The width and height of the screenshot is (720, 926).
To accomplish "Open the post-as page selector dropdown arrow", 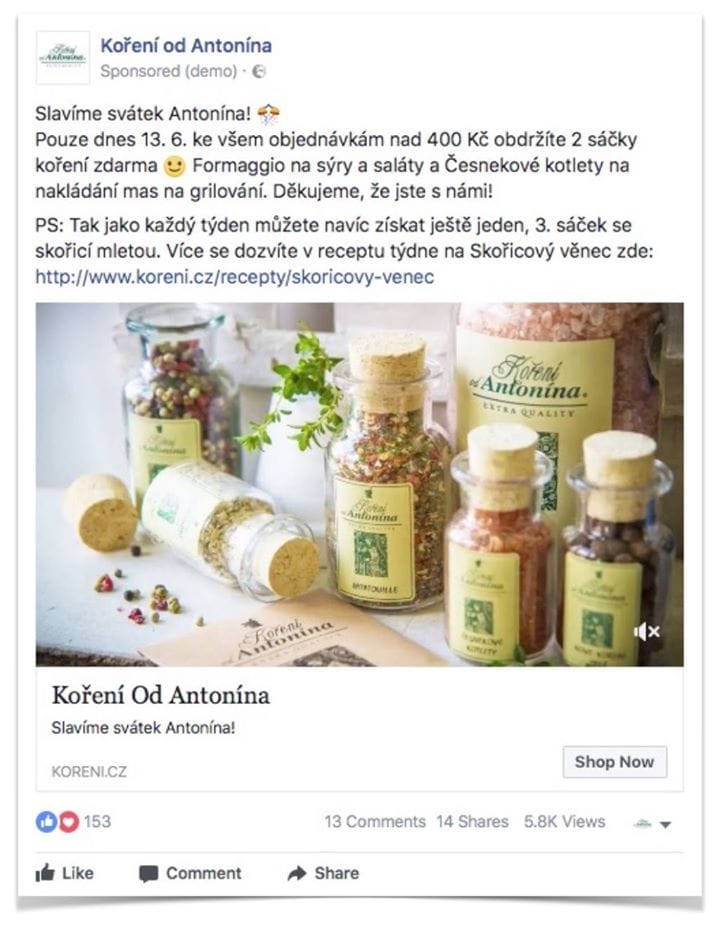I will click(x=665, y=824).
